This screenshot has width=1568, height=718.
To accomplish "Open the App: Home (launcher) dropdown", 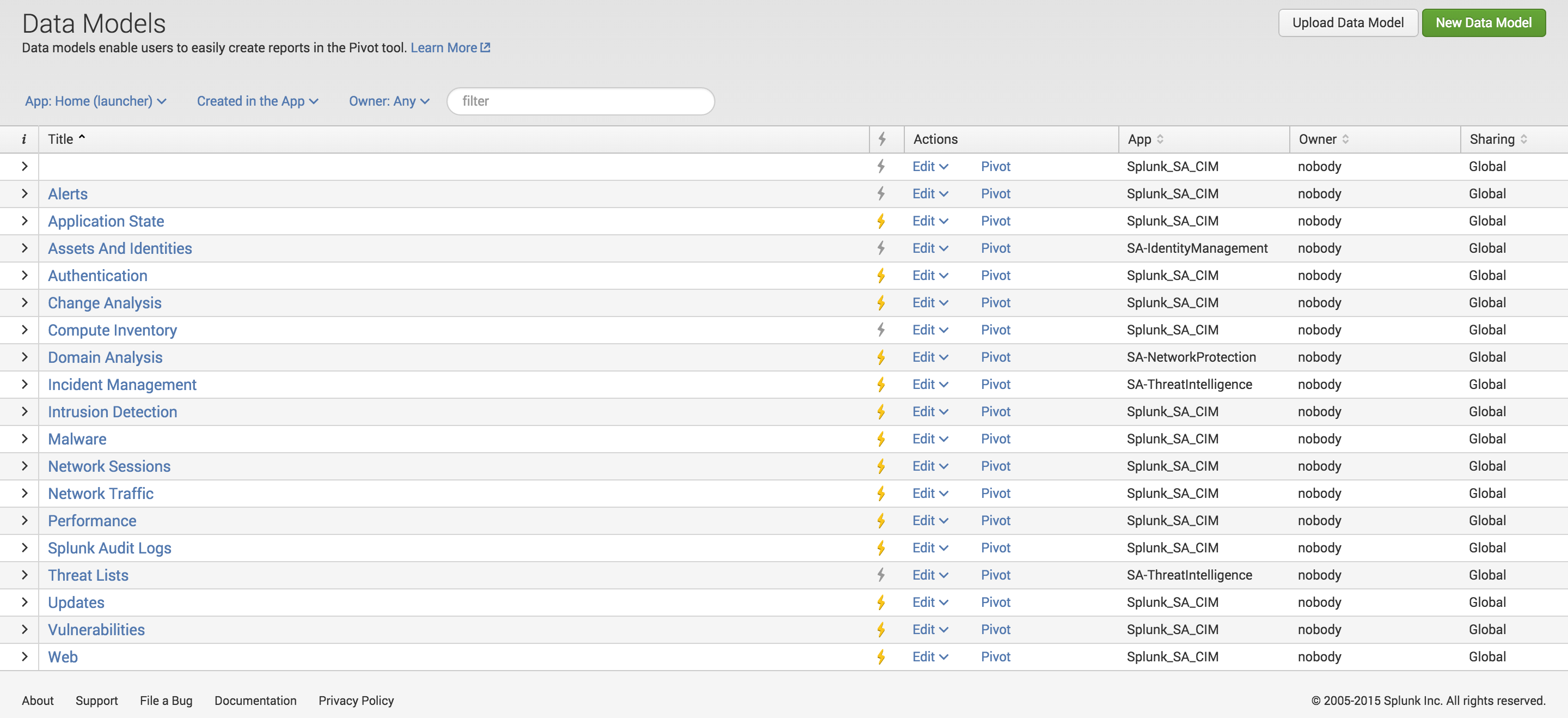I will [x=96, y=101].
